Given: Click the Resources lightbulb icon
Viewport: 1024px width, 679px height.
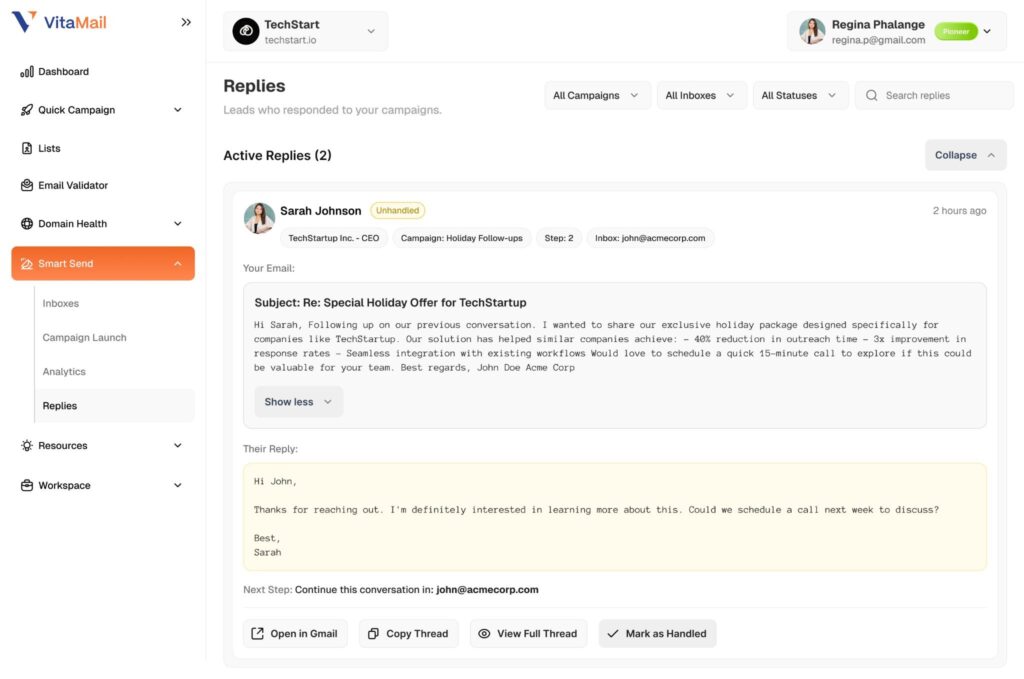Looking at the screenshot, I should [27, 445].
